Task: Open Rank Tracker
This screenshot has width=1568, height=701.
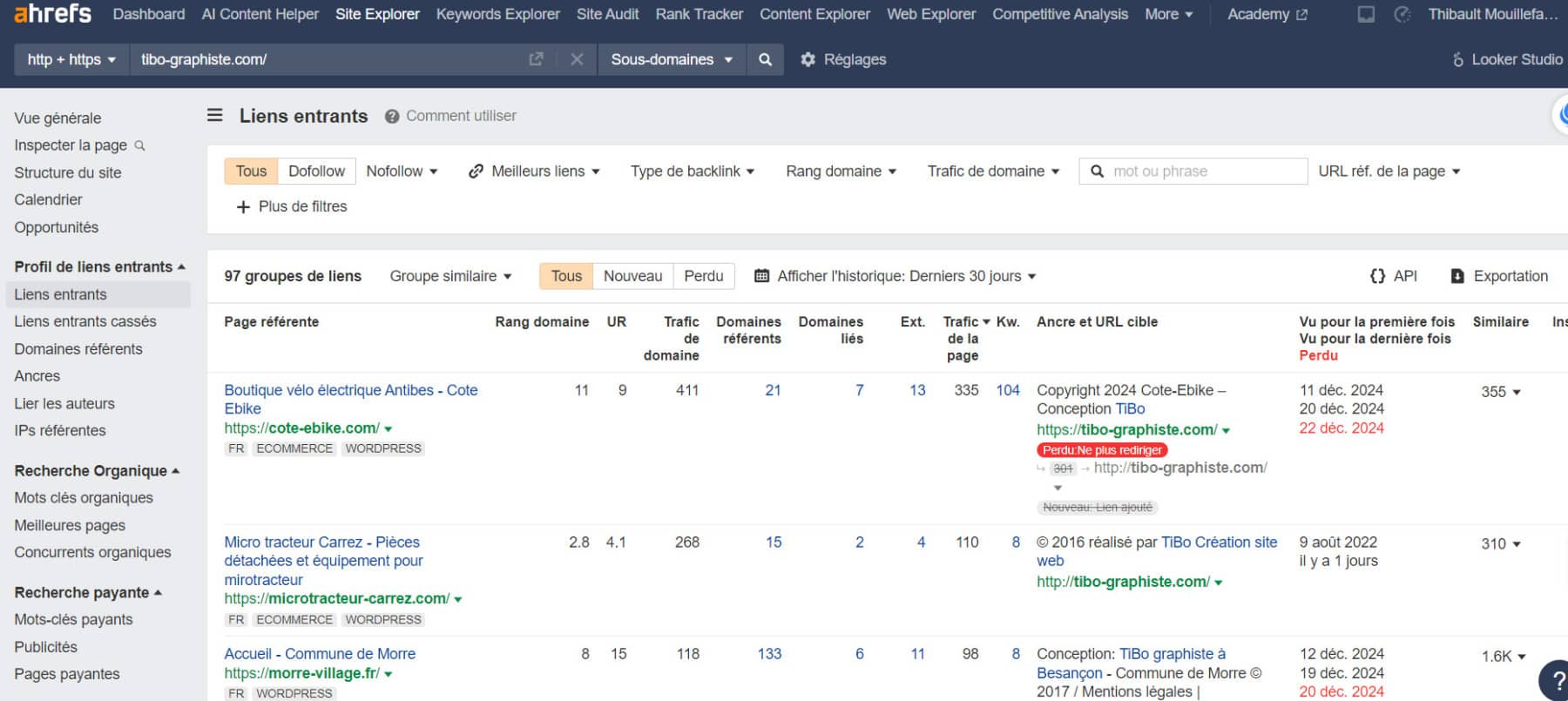Action: (700, 14)
